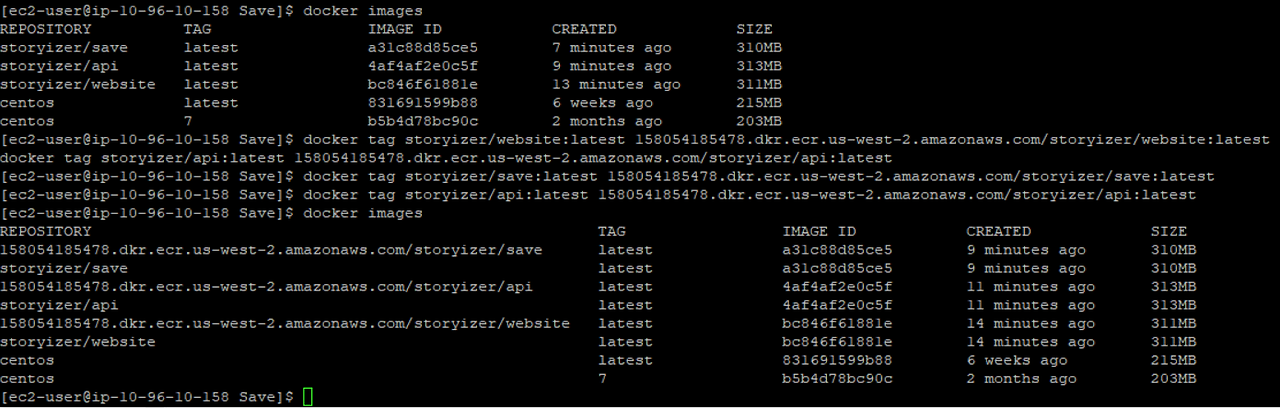Select 311MB in the amazonaws.com/storyizer/website row
1280x408 pixels.
coord(1174,324)
